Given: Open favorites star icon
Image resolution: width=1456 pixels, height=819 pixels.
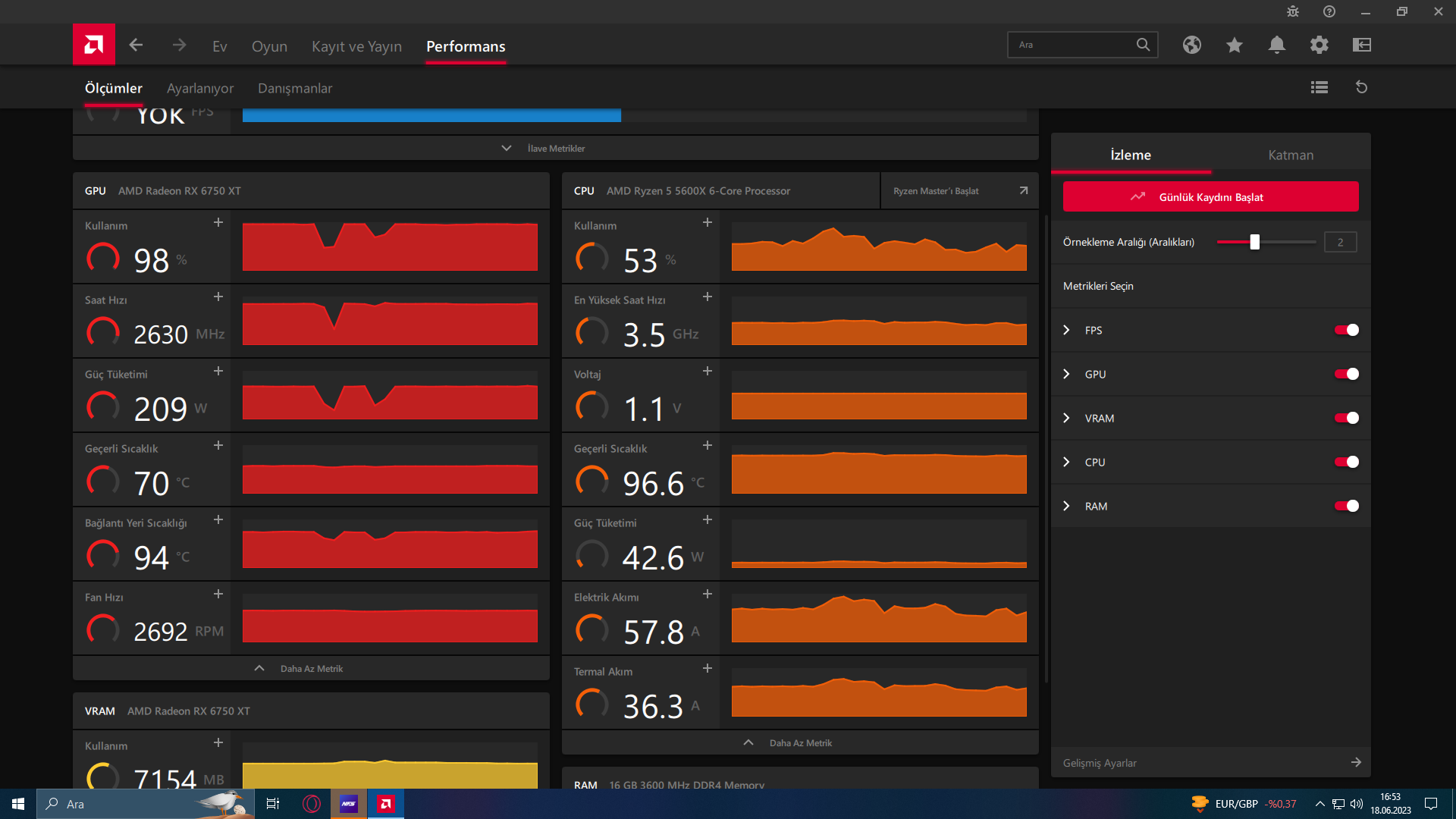Looking at the screenshot, I should [x=1234, y=45].
